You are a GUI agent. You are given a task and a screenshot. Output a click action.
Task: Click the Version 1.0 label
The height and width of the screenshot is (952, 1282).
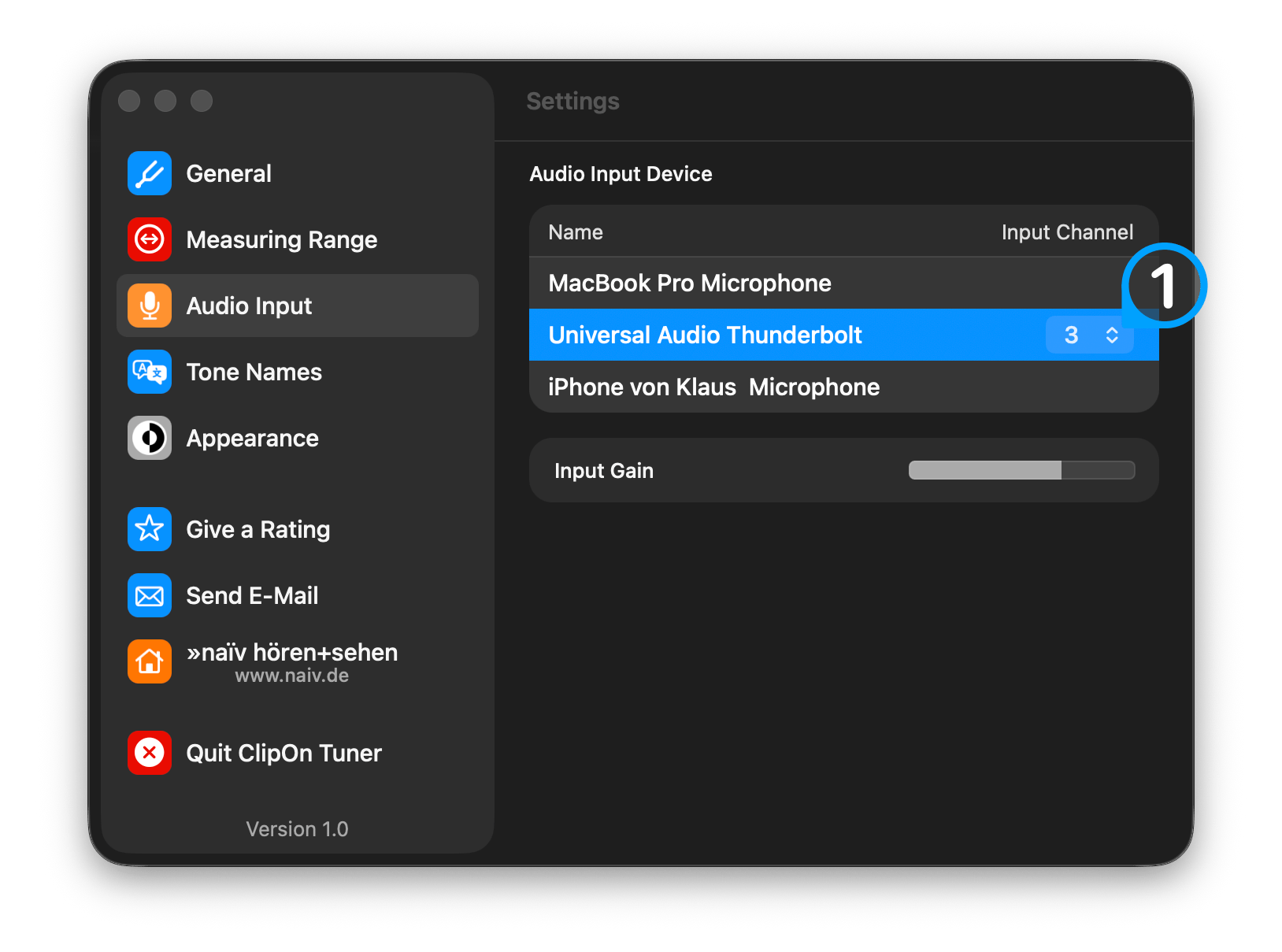[x=297, y=829]
